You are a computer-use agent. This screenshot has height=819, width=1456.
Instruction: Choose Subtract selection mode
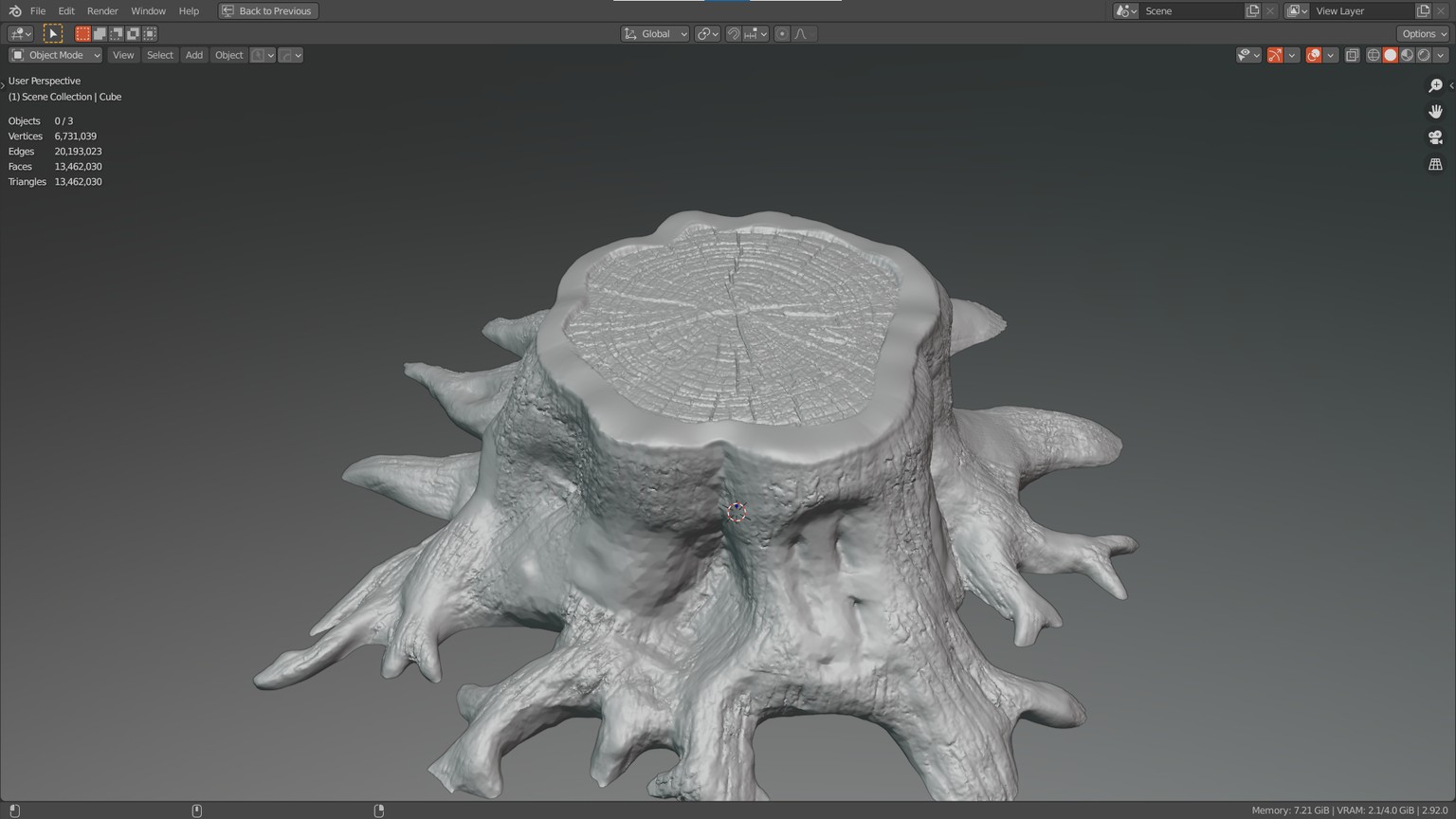coord(116,33)
